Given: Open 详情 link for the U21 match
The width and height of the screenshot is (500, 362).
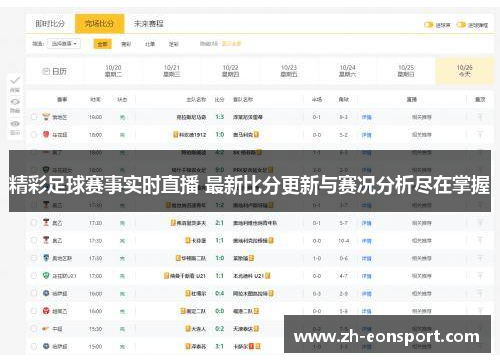Looking at the screenshot, I should [x=366, y=276].
